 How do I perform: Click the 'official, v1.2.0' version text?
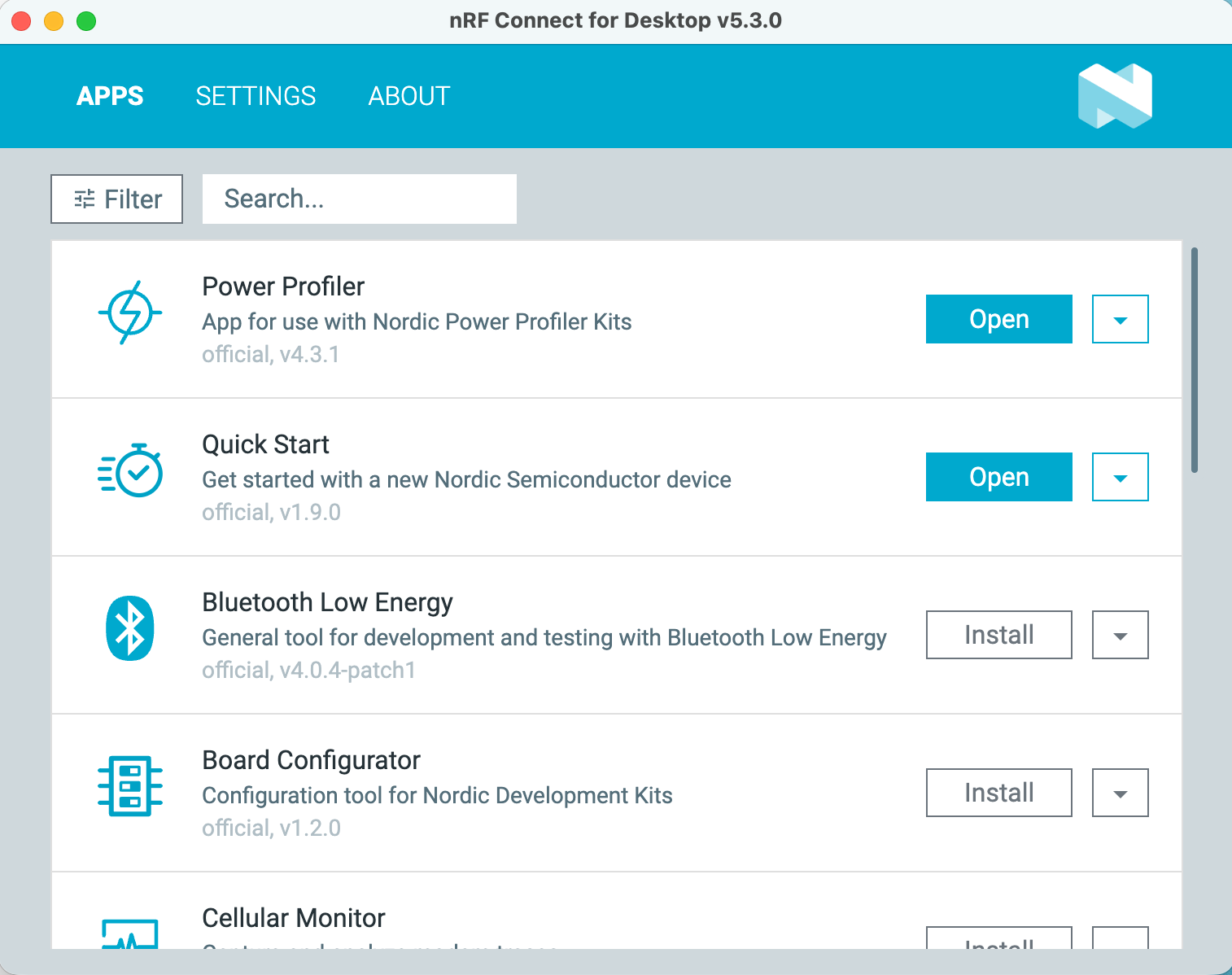(x=271, y=829)
